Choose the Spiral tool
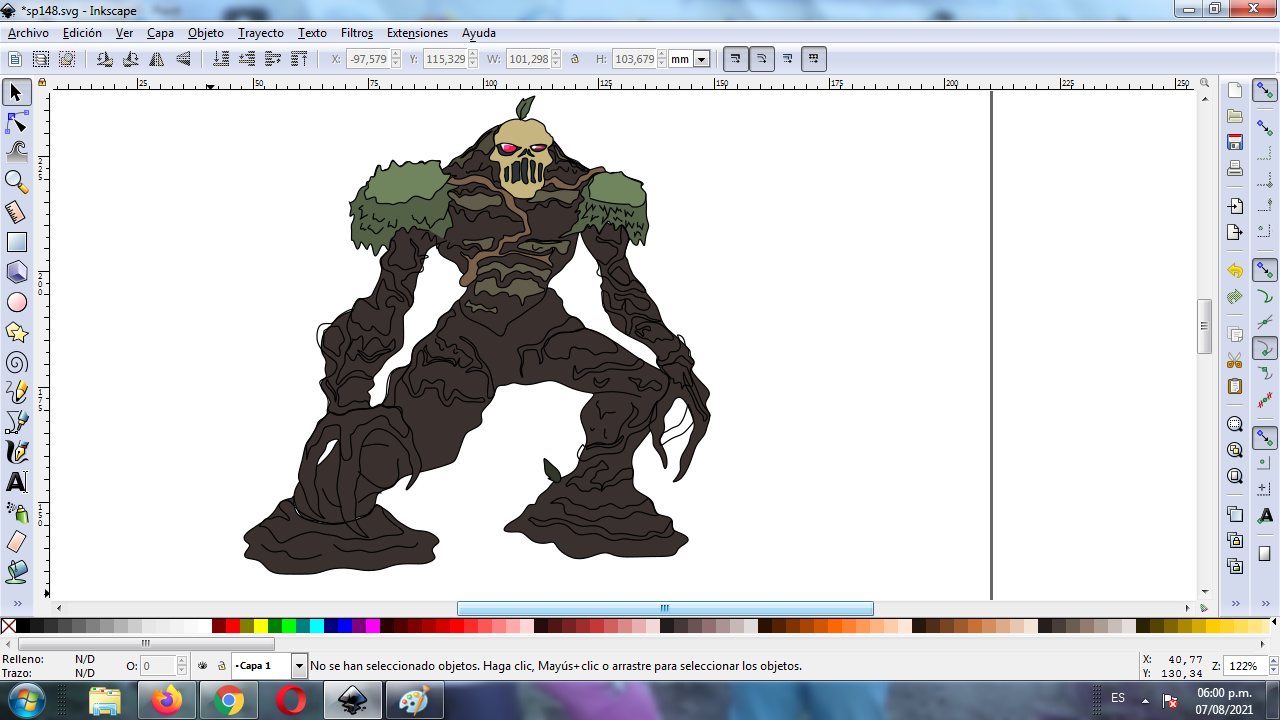Viewport: 1280px width, 720px height. click(16, 362)
